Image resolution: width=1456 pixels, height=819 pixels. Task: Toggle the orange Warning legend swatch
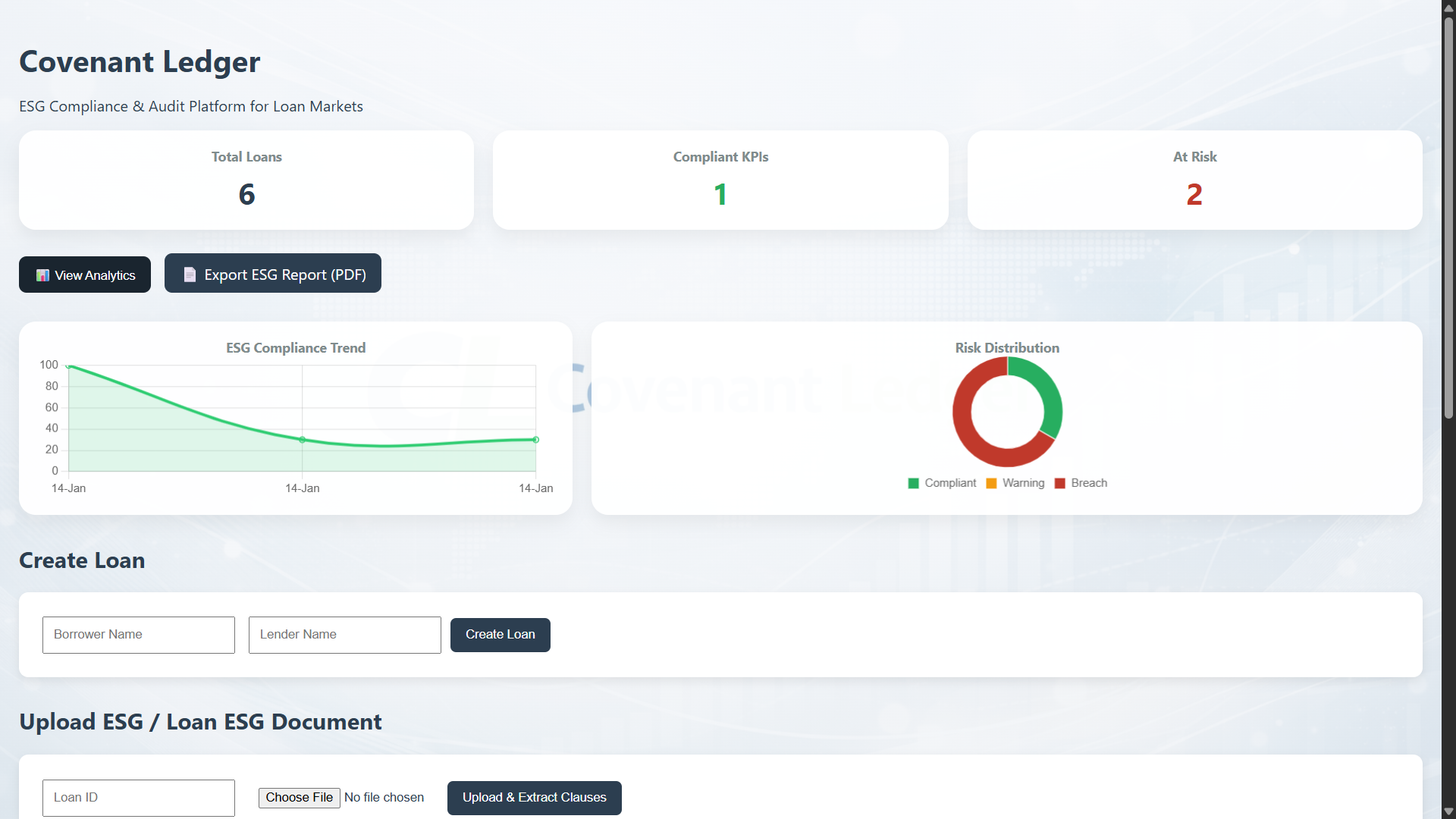pos(991,483)
